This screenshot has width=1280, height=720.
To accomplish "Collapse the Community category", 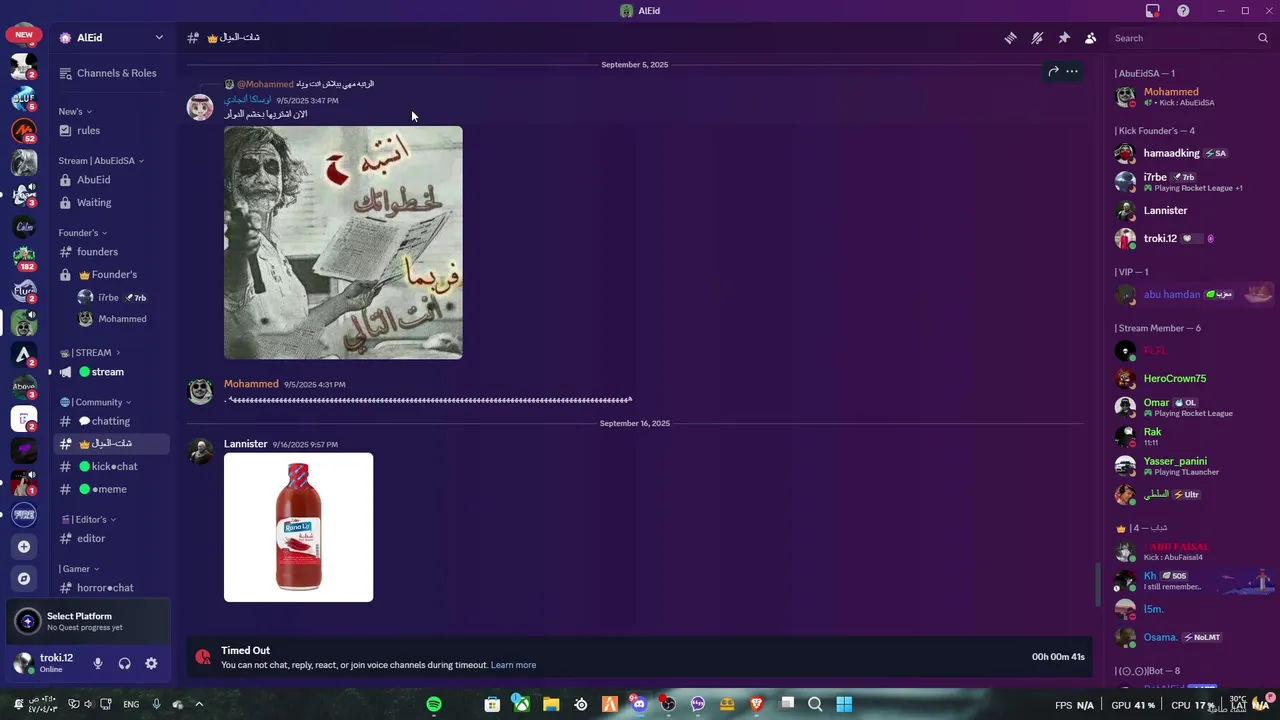I will pos(95,402).
